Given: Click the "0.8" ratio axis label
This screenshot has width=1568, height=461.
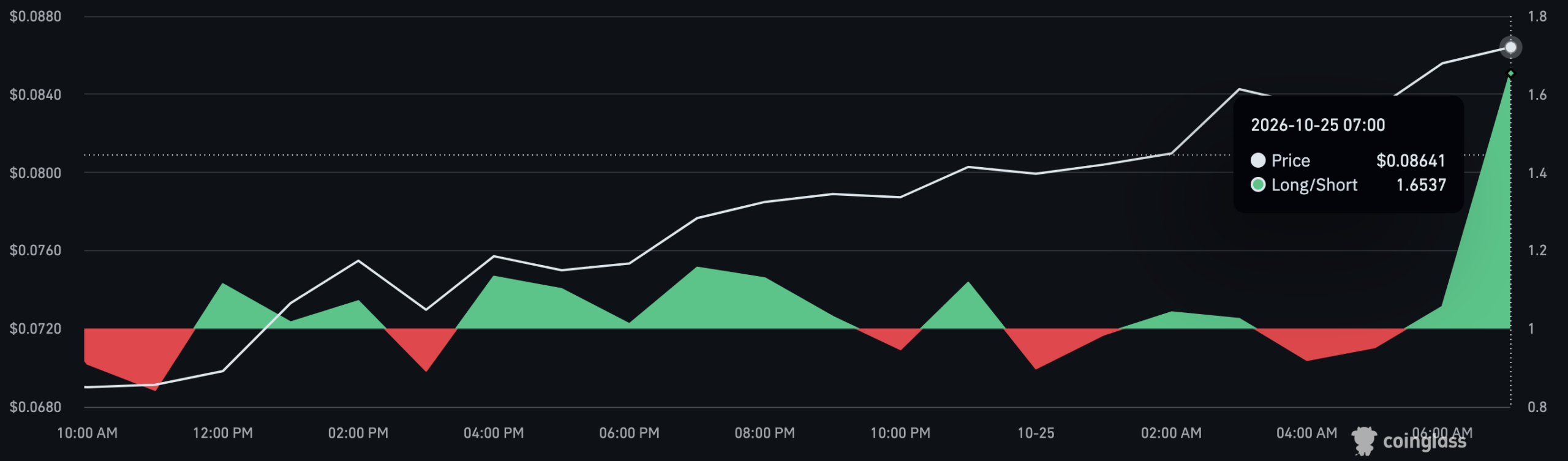Looking at the screenshot, I should (1537, 407).
